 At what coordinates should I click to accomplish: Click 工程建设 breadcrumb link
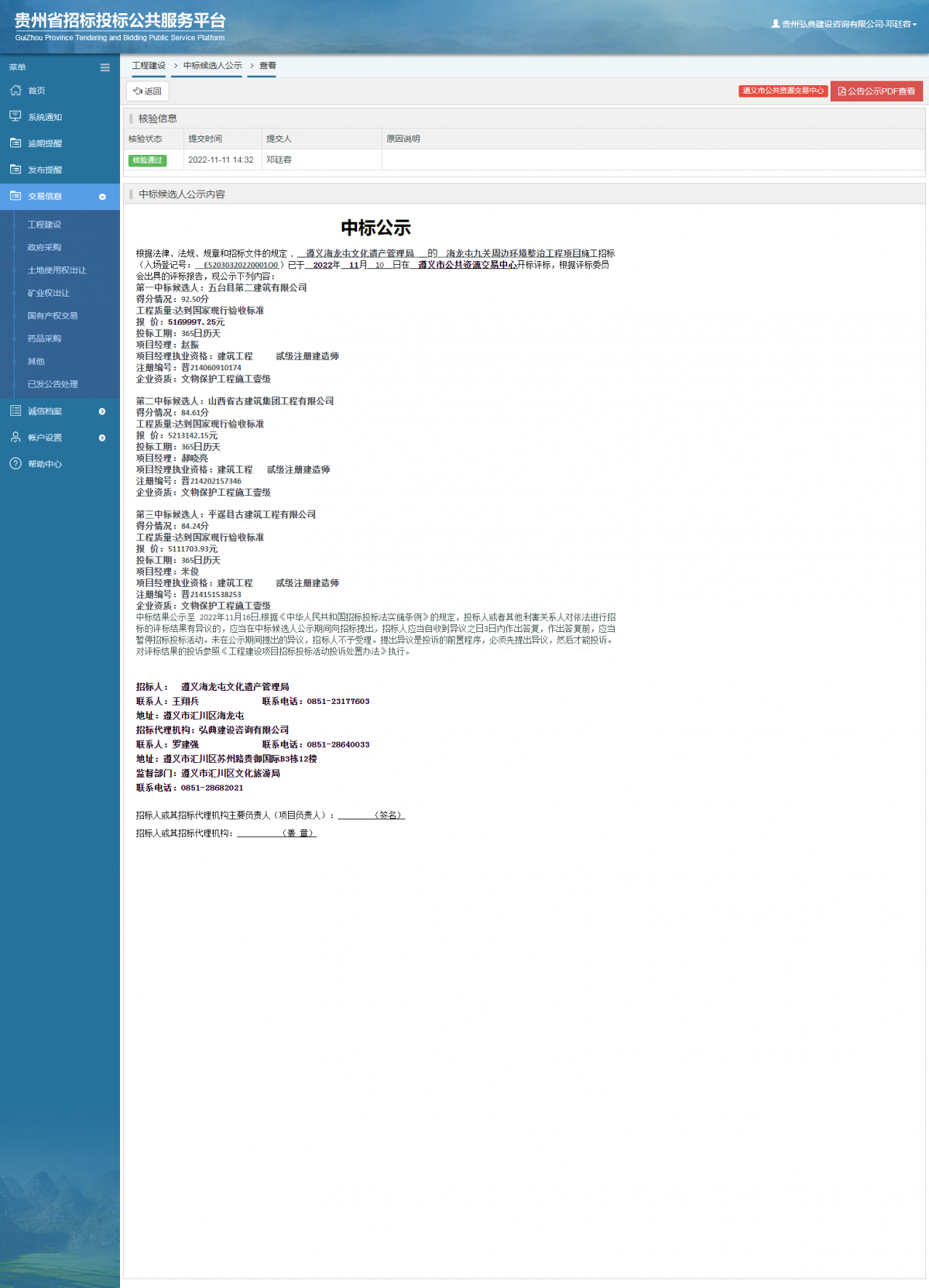(x=149, y=66)
